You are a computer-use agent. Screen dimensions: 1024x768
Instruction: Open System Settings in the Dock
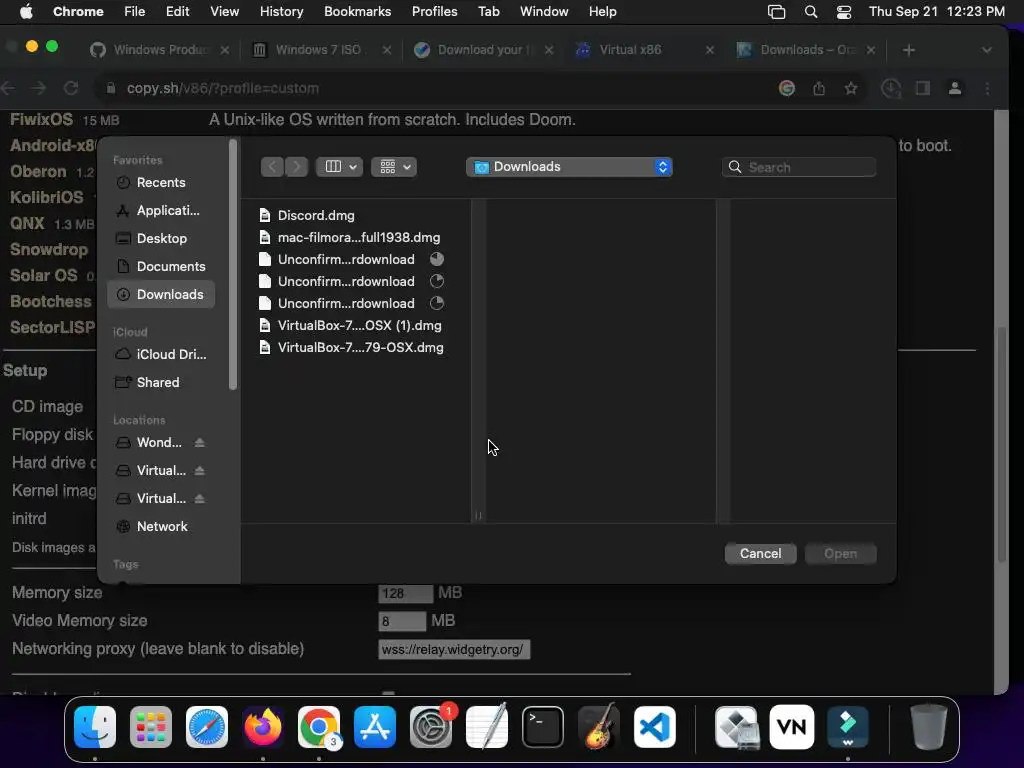click(x=431, y=727)
